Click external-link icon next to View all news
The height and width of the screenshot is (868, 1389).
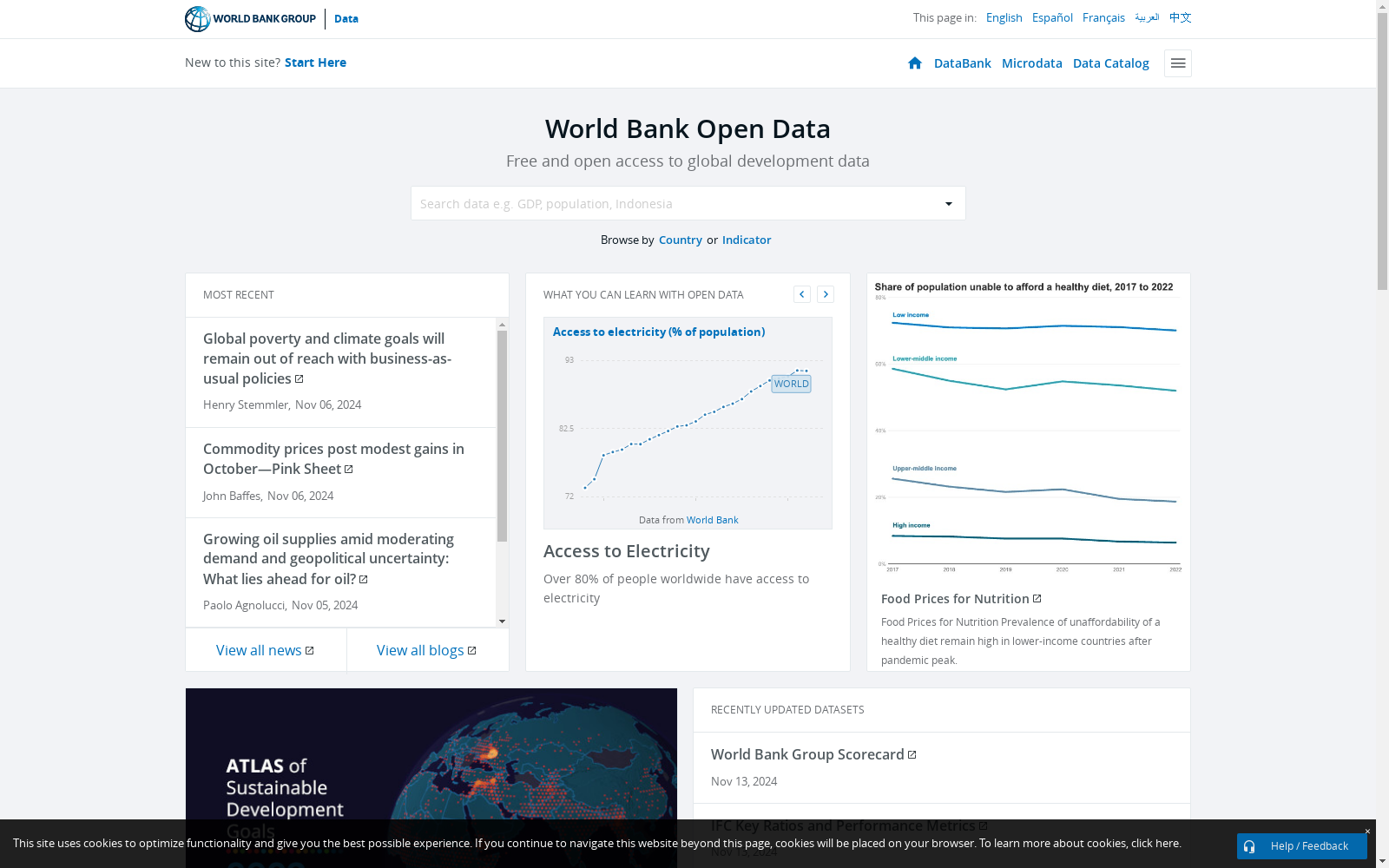309,651
